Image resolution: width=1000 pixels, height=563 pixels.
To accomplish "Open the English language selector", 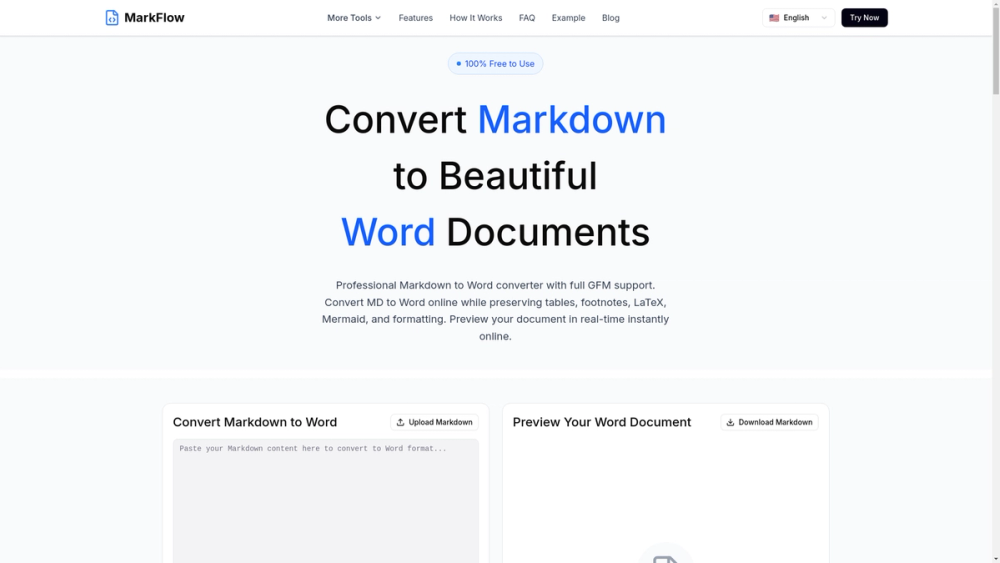I will (x=798, y=18).
